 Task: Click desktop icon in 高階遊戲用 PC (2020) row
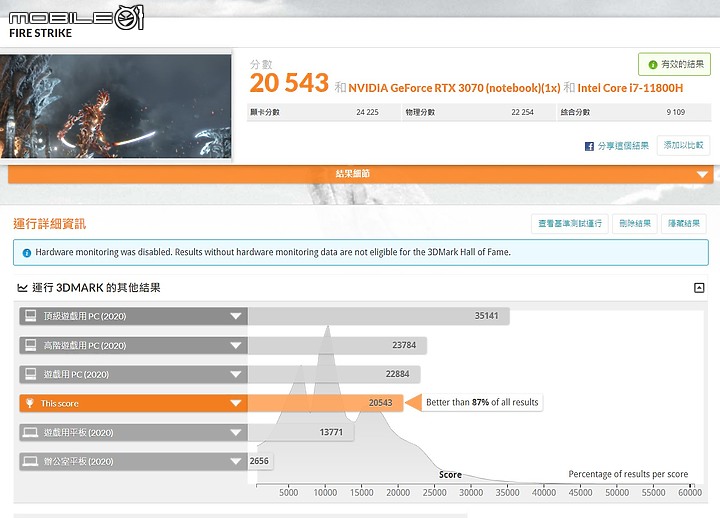coord(30,345)
